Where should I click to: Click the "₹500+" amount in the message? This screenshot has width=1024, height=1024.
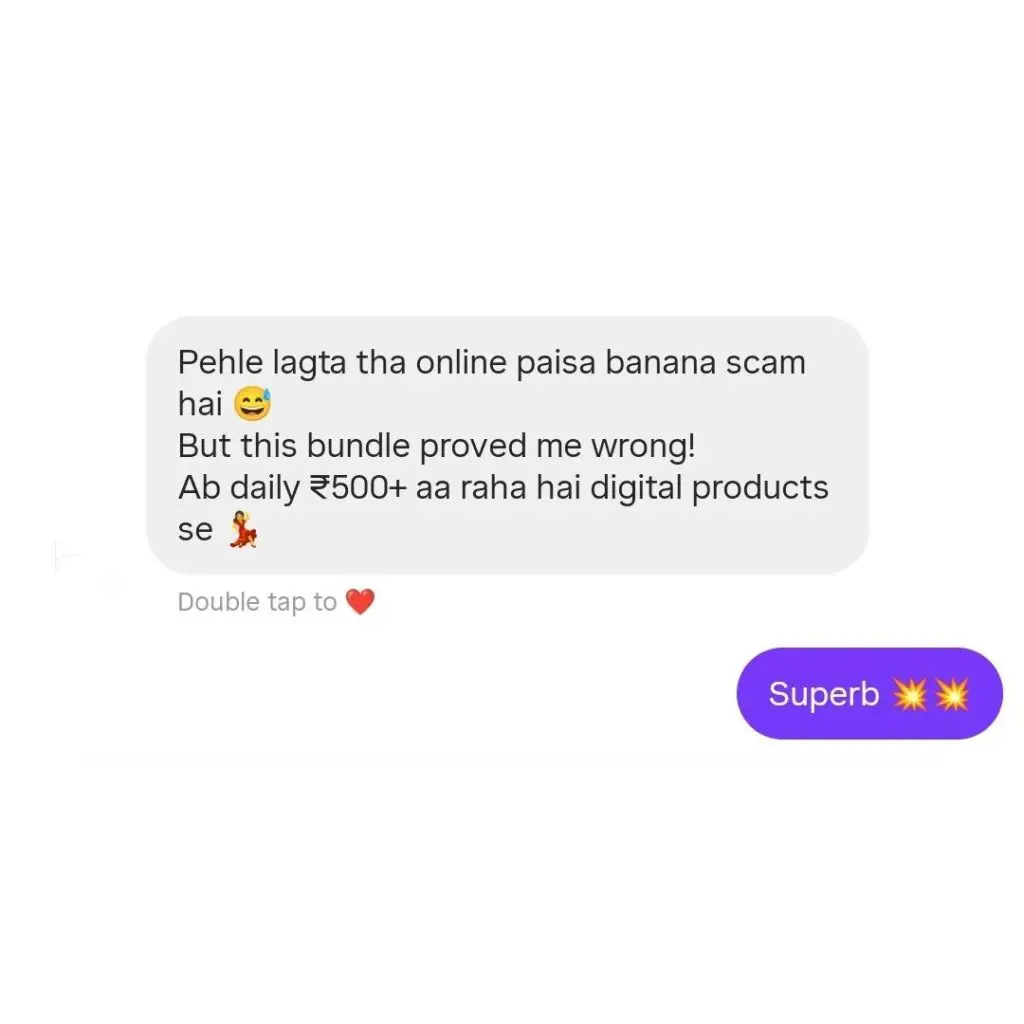click(x=358, y=487)
